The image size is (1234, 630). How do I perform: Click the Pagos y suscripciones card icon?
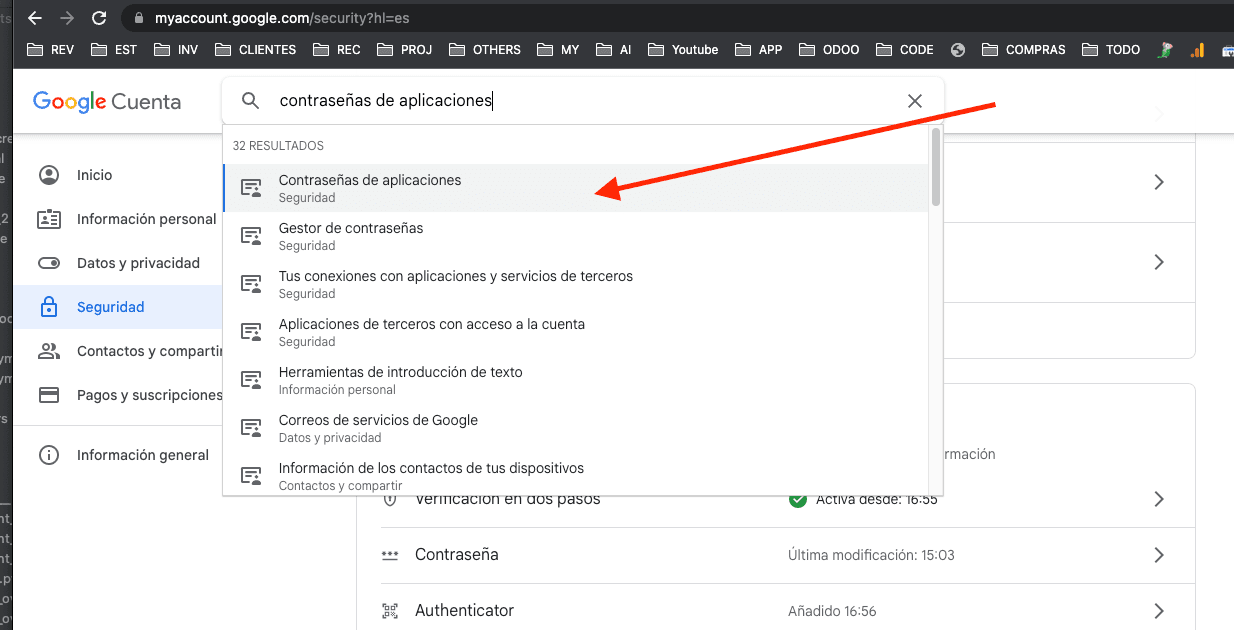49,395
